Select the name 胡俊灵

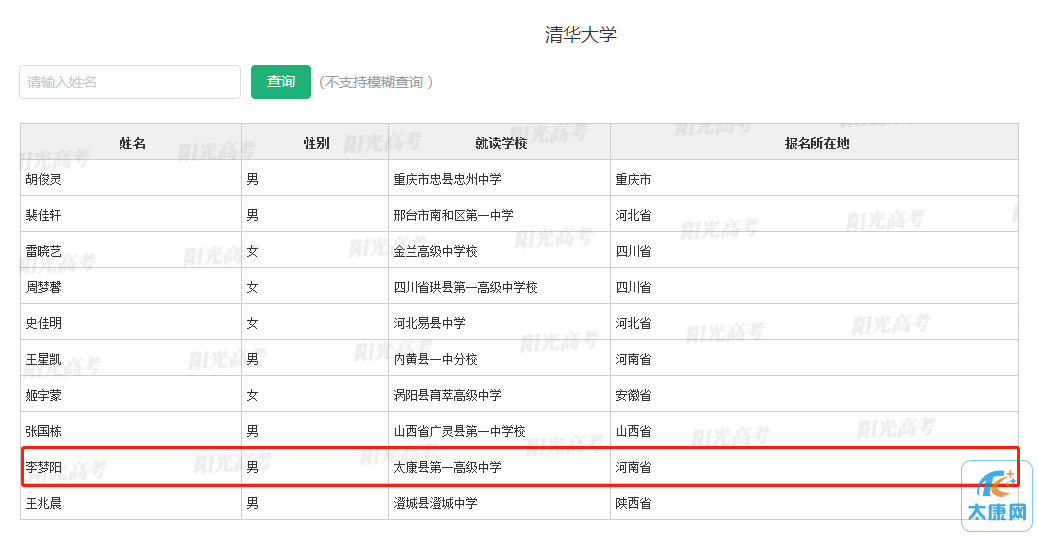click(44, 179)
